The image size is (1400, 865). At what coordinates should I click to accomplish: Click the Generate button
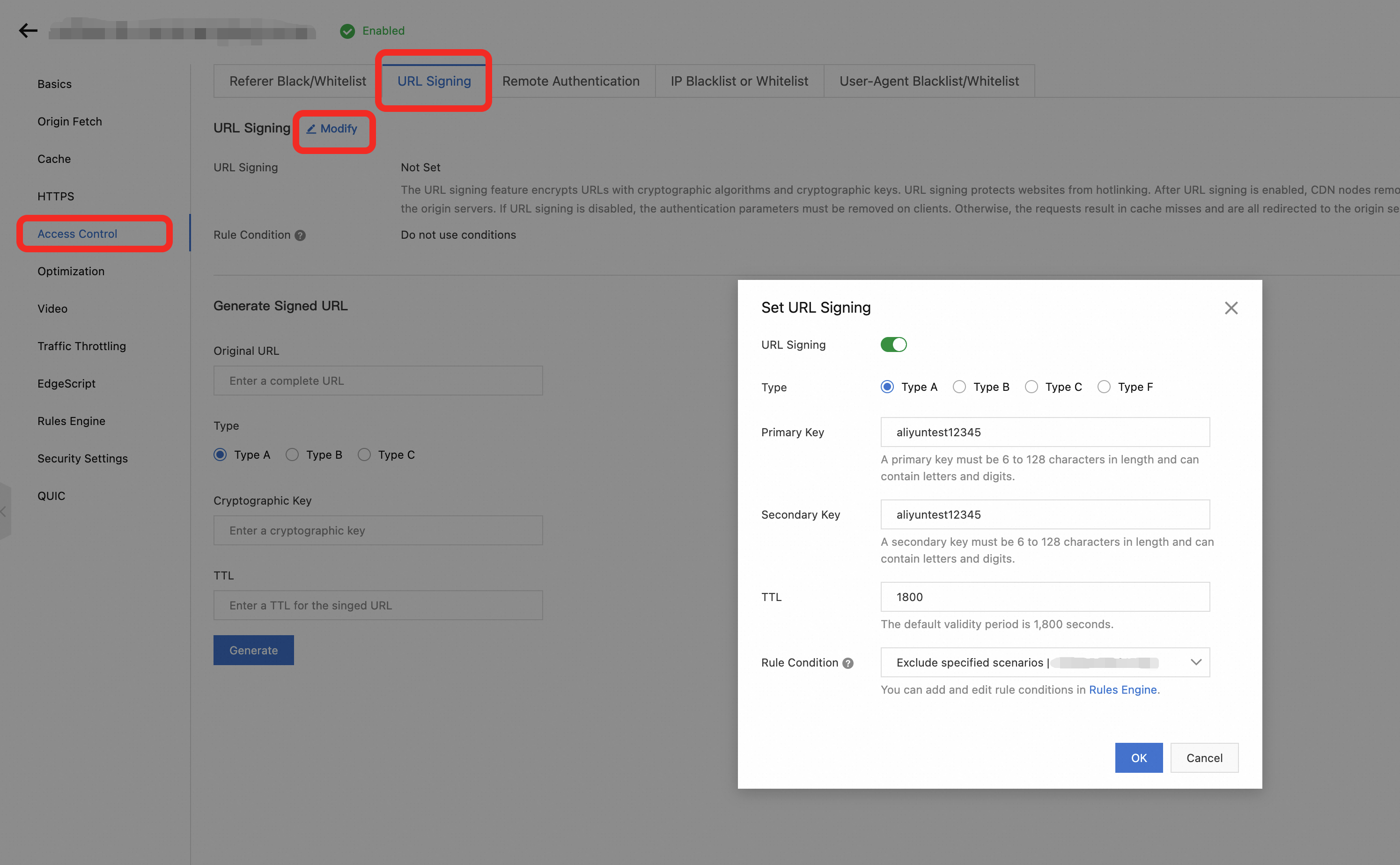(253, 651)
